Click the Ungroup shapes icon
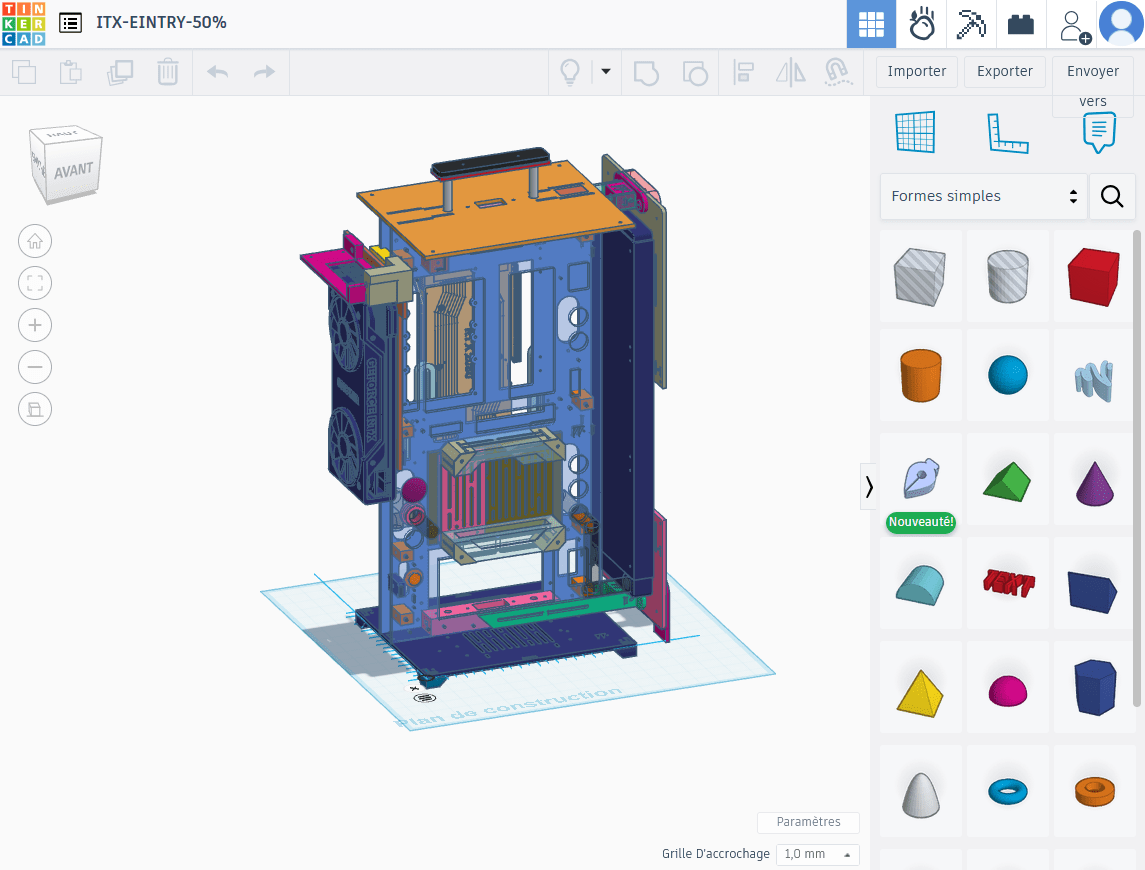 coord(694,72)
